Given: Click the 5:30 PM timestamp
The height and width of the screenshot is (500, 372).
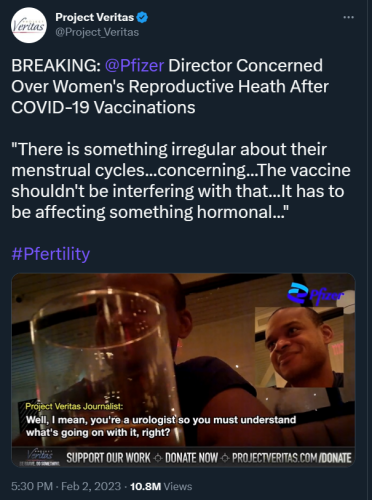Looking at the screenshot, I should [x=32, y=486].
